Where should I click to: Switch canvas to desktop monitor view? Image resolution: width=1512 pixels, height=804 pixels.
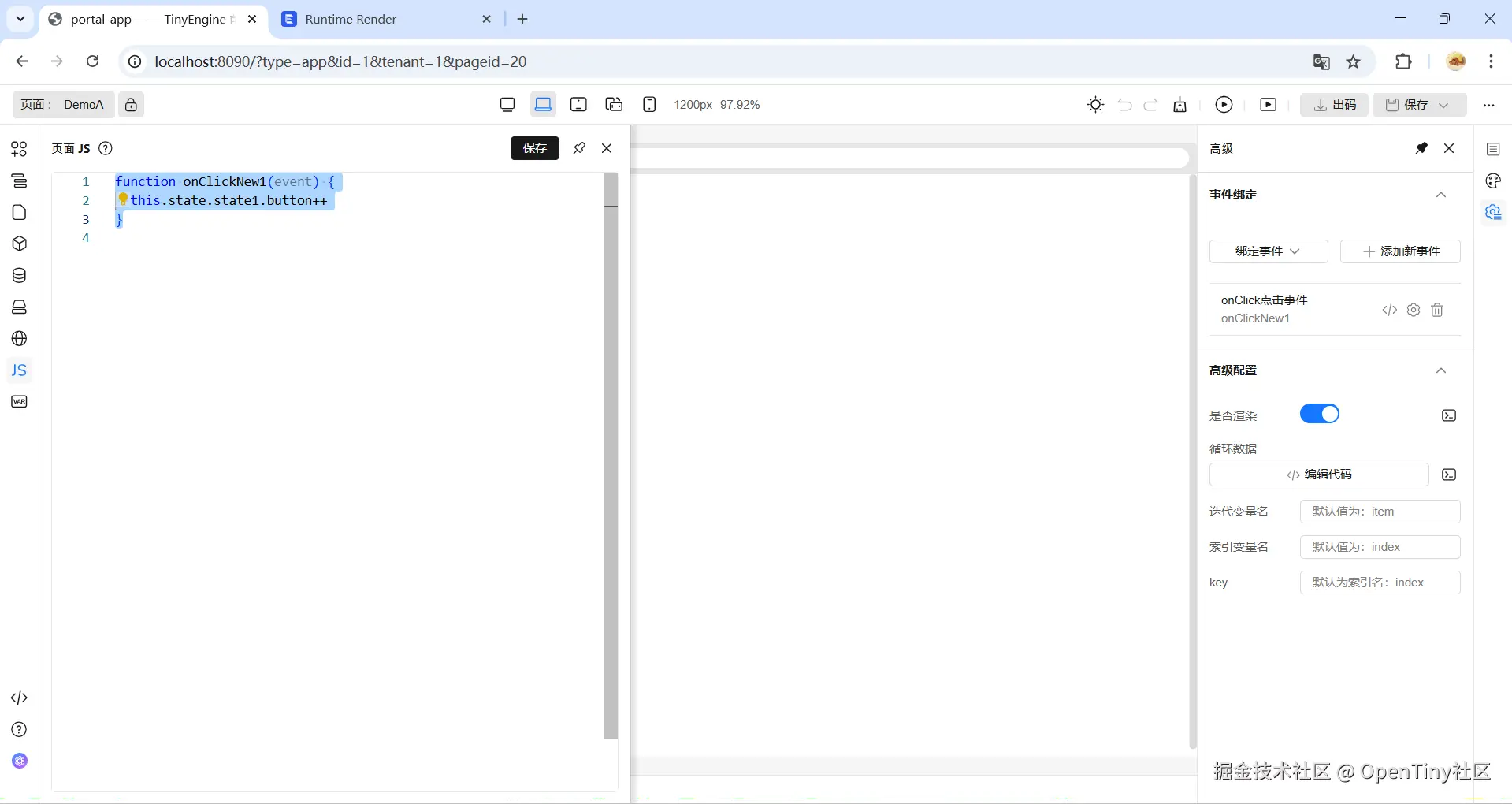507,104
